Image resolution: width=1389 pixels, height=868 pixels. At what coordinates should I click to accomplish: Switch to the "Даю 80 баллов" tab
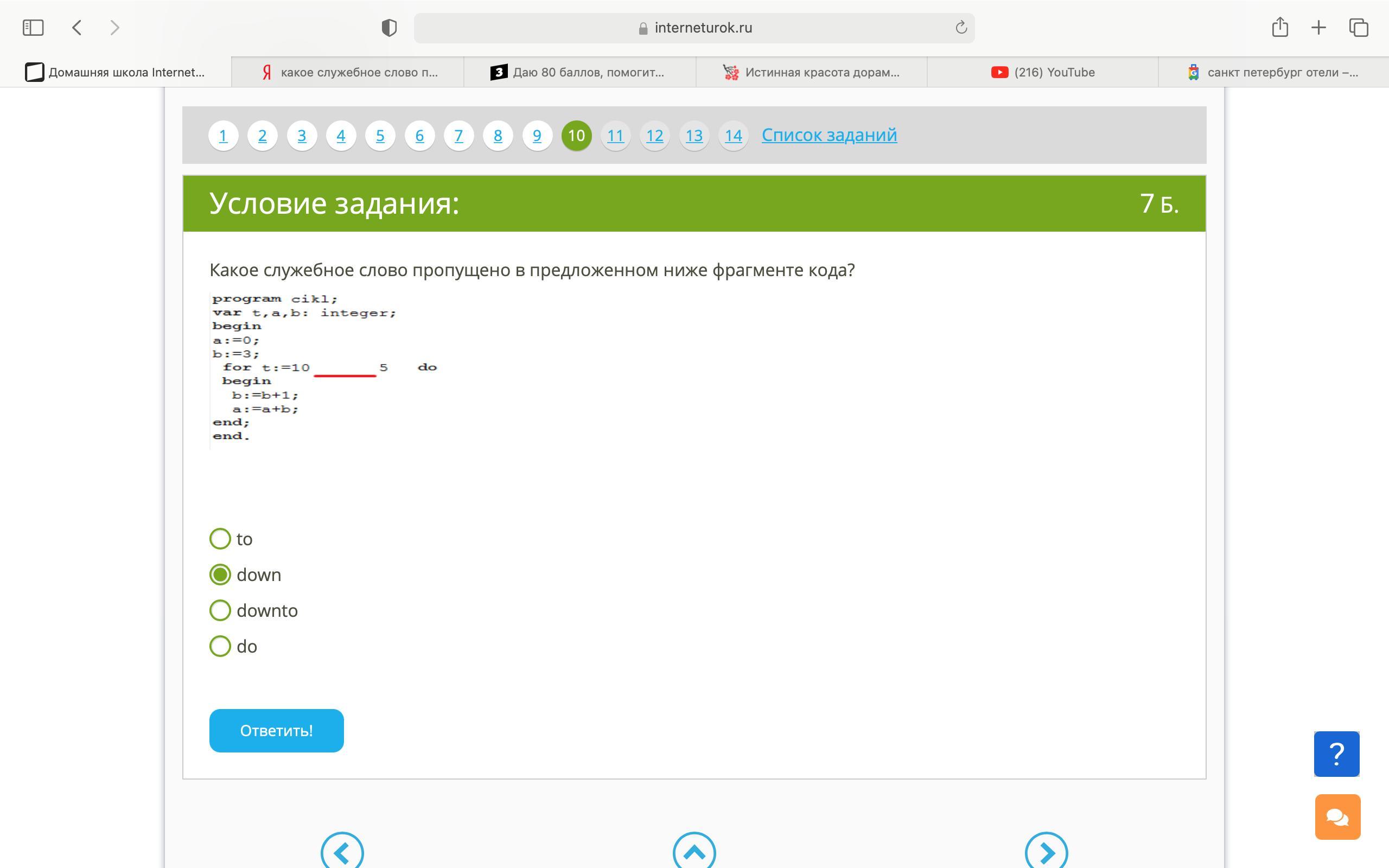pyautogui.click(x=579, y=72)
